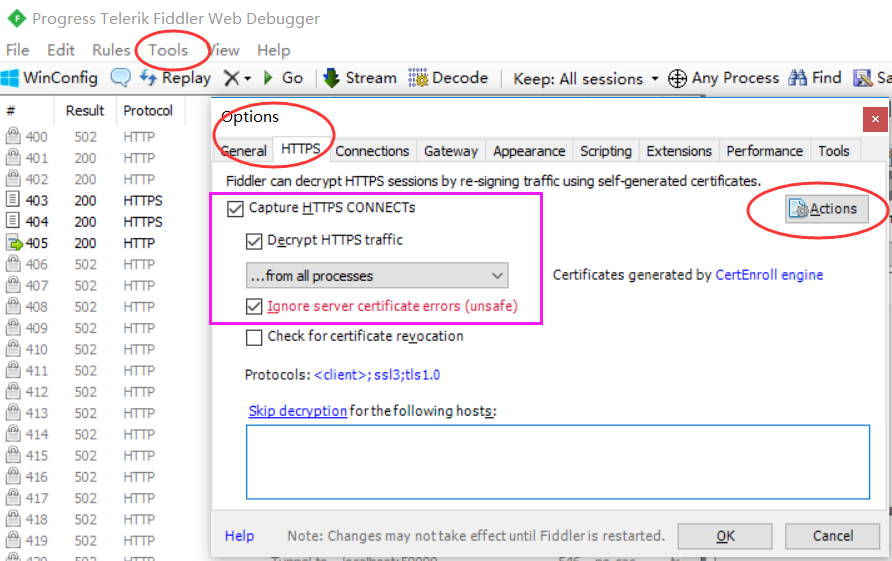892x561 pixels.
Task: Toggle Decode in the toolbar
Action: pyautogui.click(x=448, y=78)
